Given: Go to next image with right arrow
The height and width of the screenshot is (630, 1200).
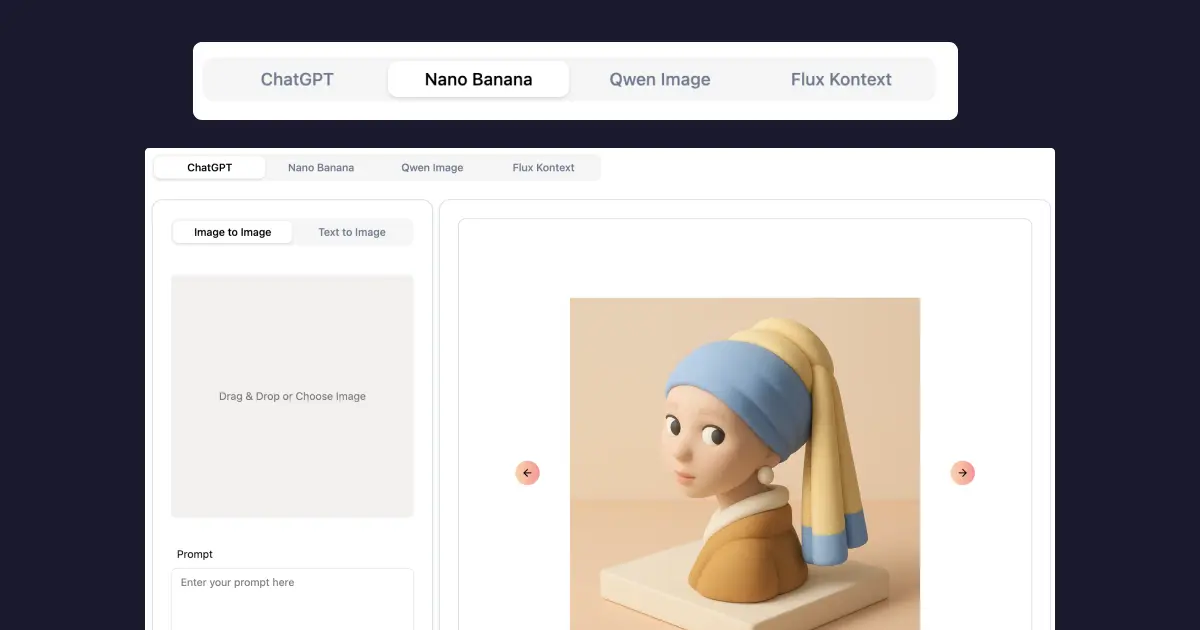Looking at the screenshot, I should pyautogui.click(x=963, y=473).
